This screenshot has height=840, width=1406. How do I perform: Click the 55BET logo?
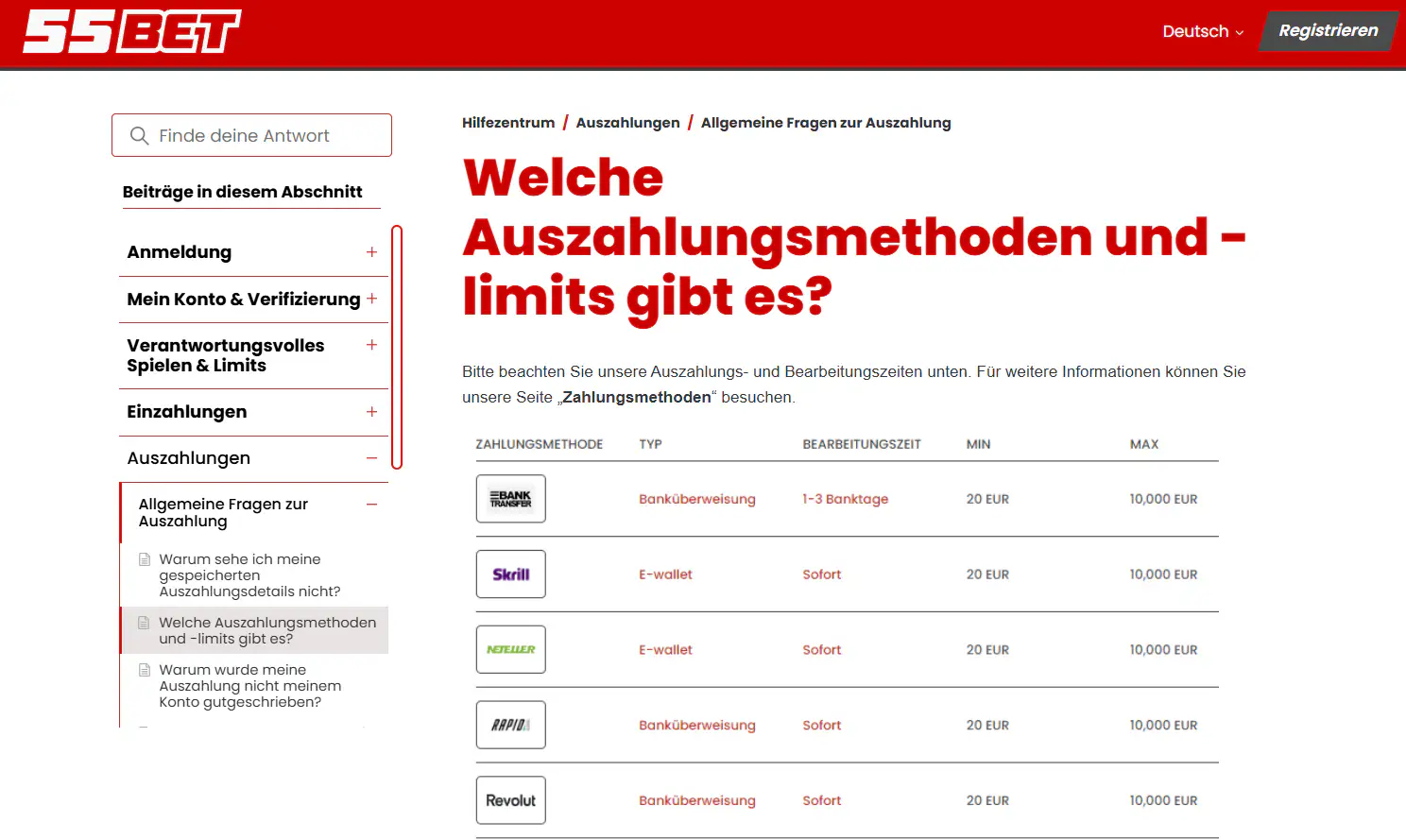point(132,31)
